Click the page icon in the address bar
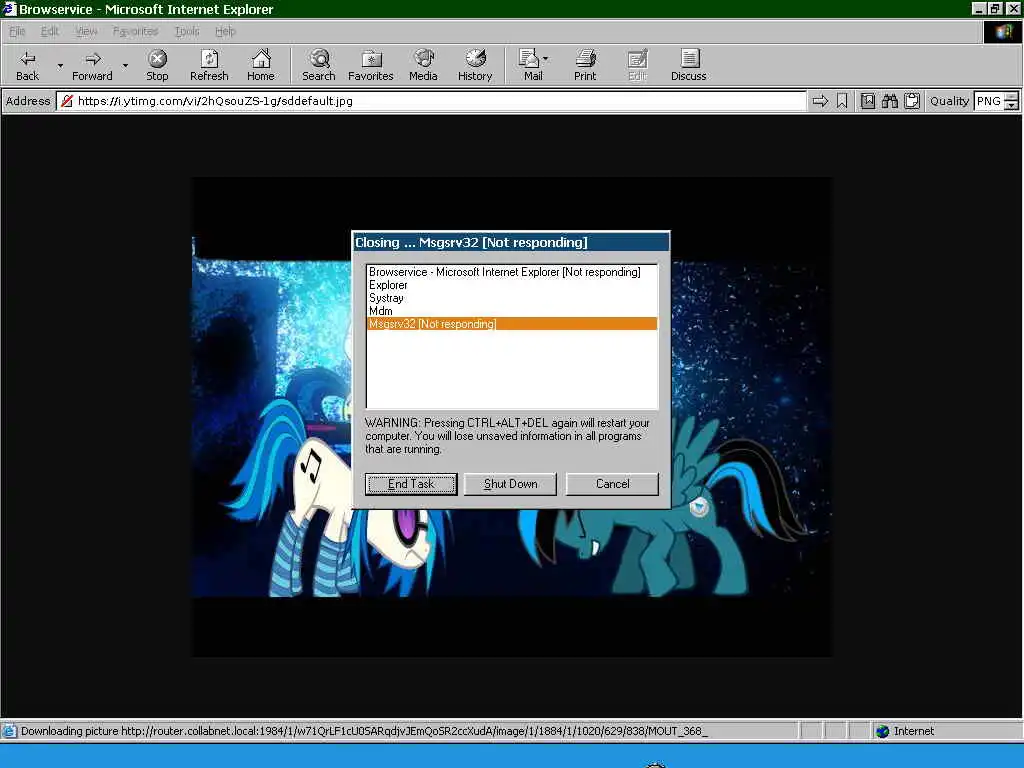The width and height of the screenshot is (1024, 768). pos(66,101)
